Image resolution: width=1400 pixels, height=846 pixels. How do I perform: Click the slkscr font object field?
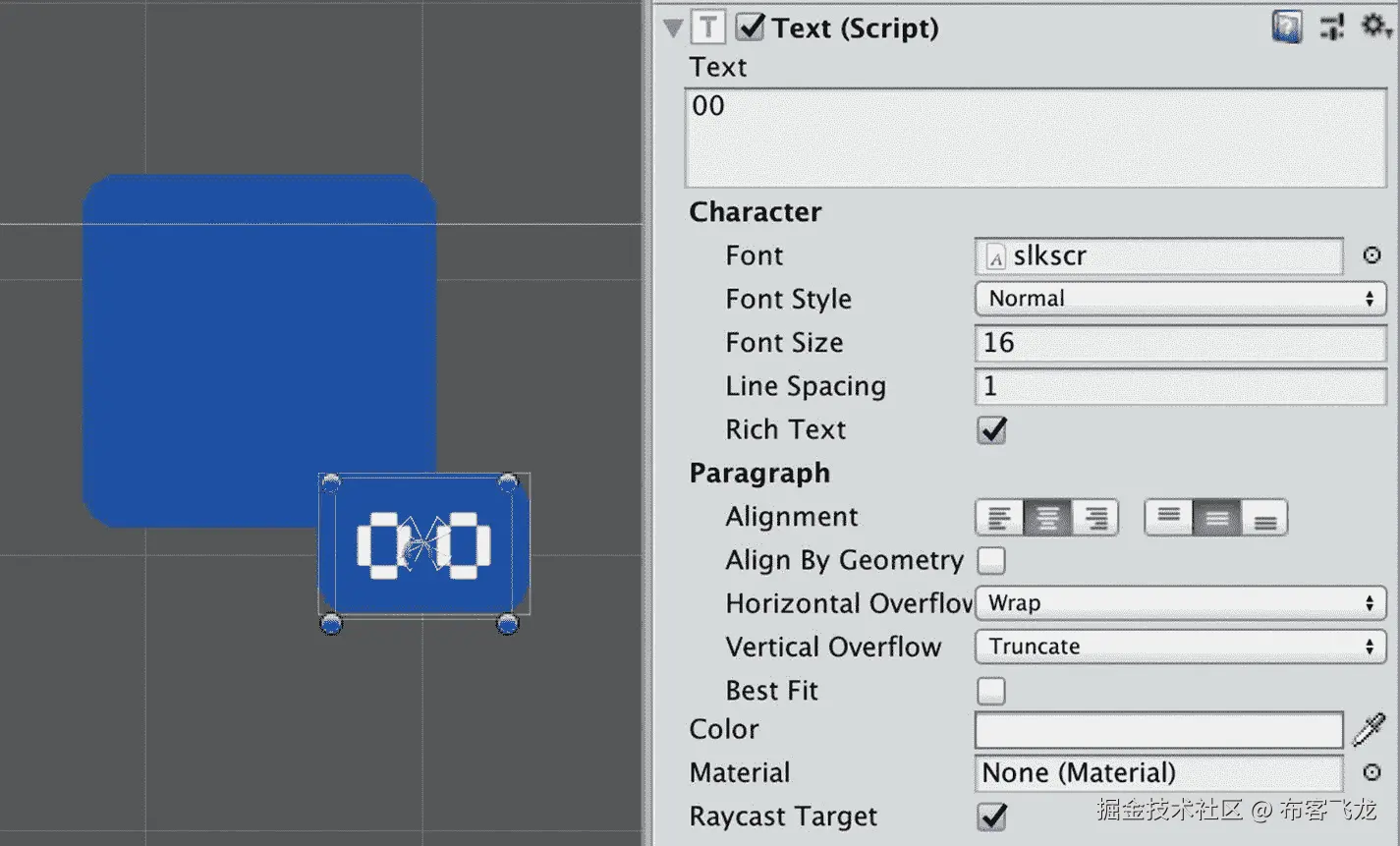tap(1158, 255)
